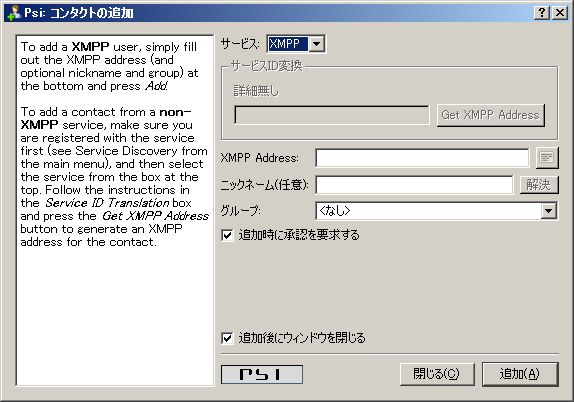The height and width of the screenshot is (402, 574).
Task: Click the instructions text pane
Action: pyautogui.click(x=115, y=211)
